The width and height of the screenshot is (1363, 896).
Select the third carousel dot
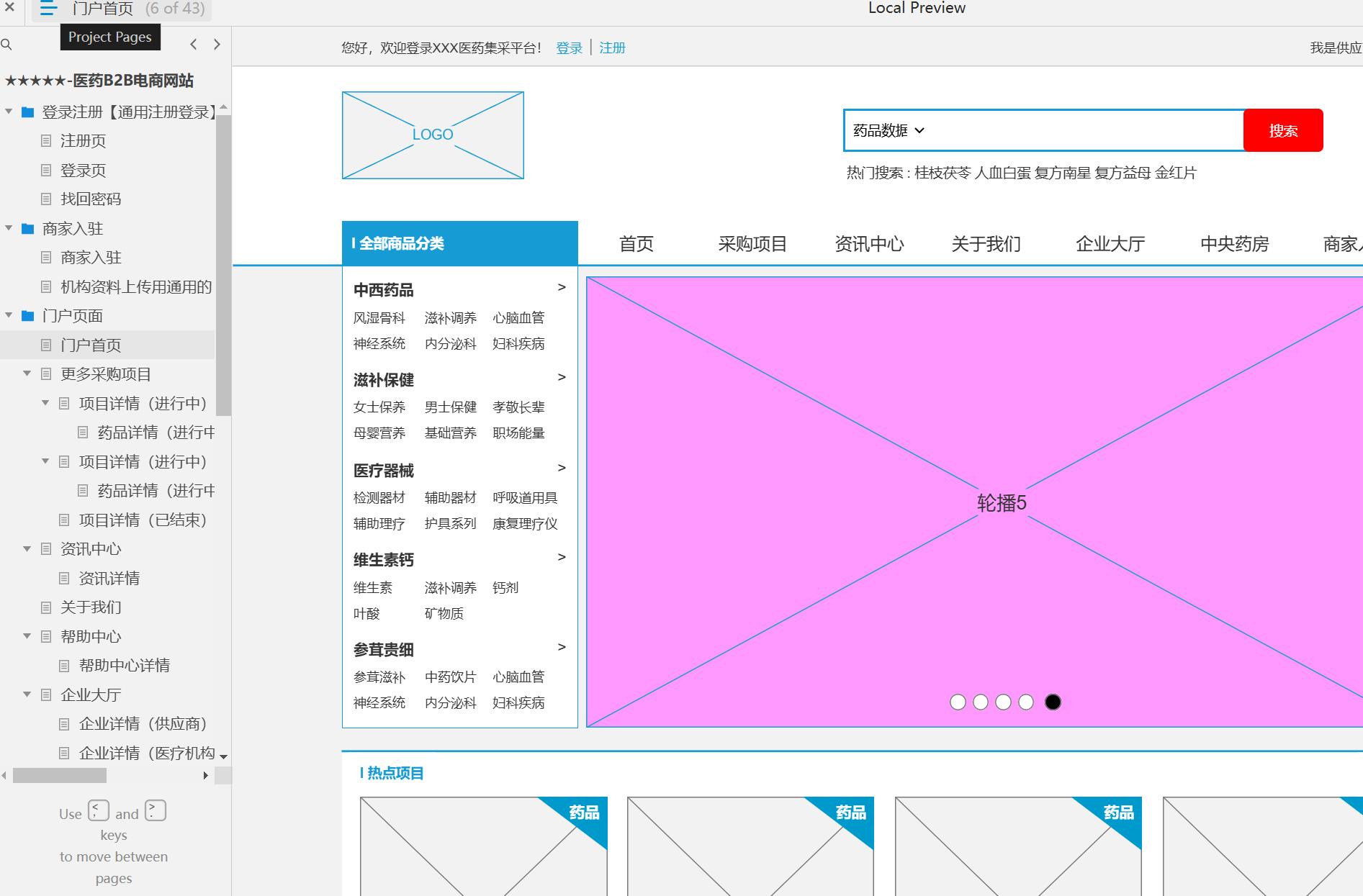[1003, 702]
